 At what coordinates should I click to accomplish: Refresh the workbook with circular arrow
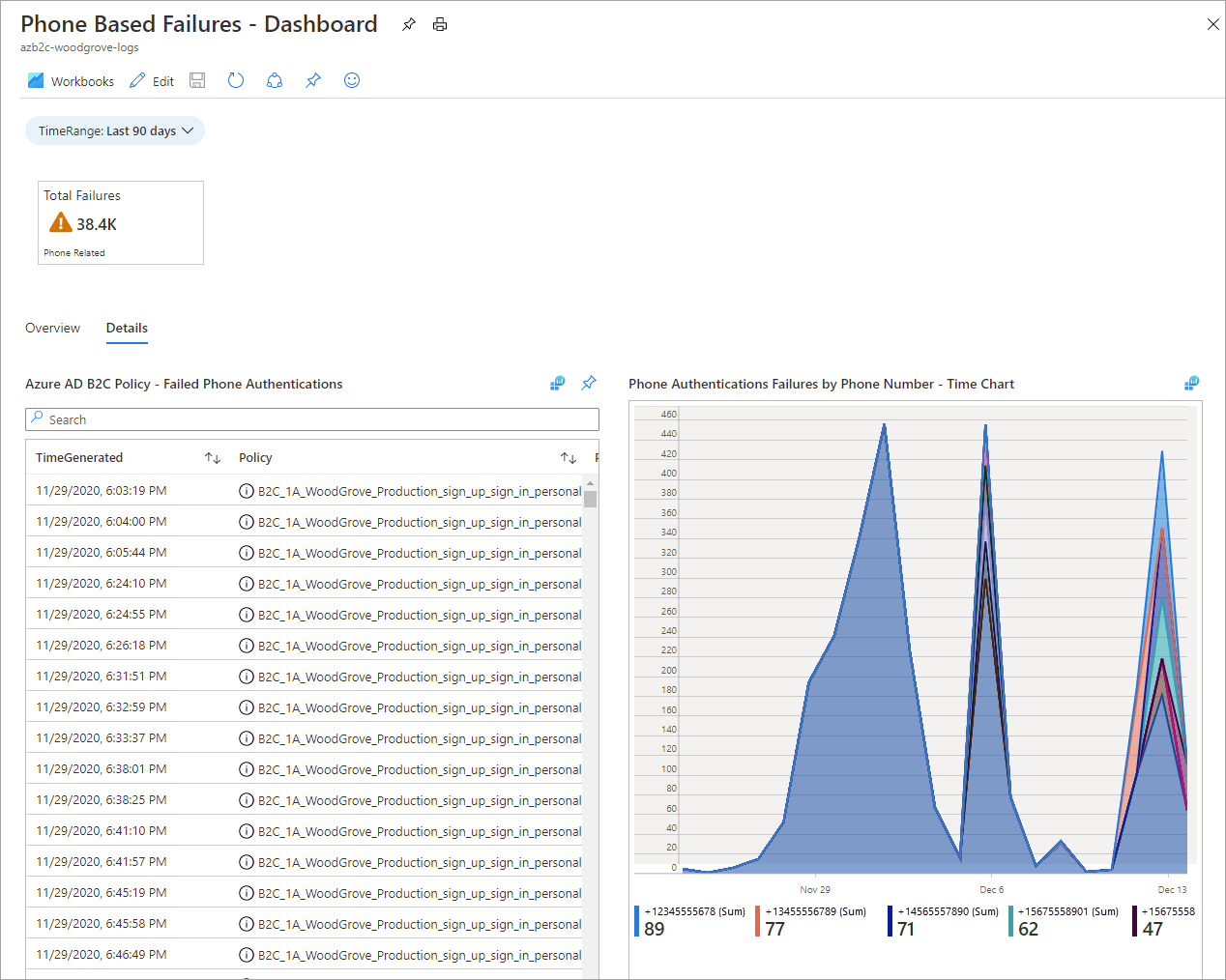tap(236, 80)
